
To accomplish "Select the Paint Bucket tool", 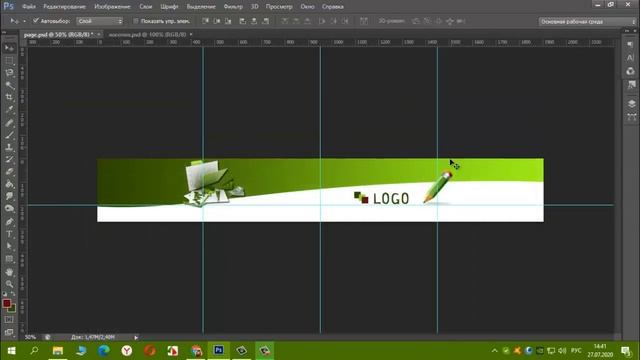I will [9, 184].
